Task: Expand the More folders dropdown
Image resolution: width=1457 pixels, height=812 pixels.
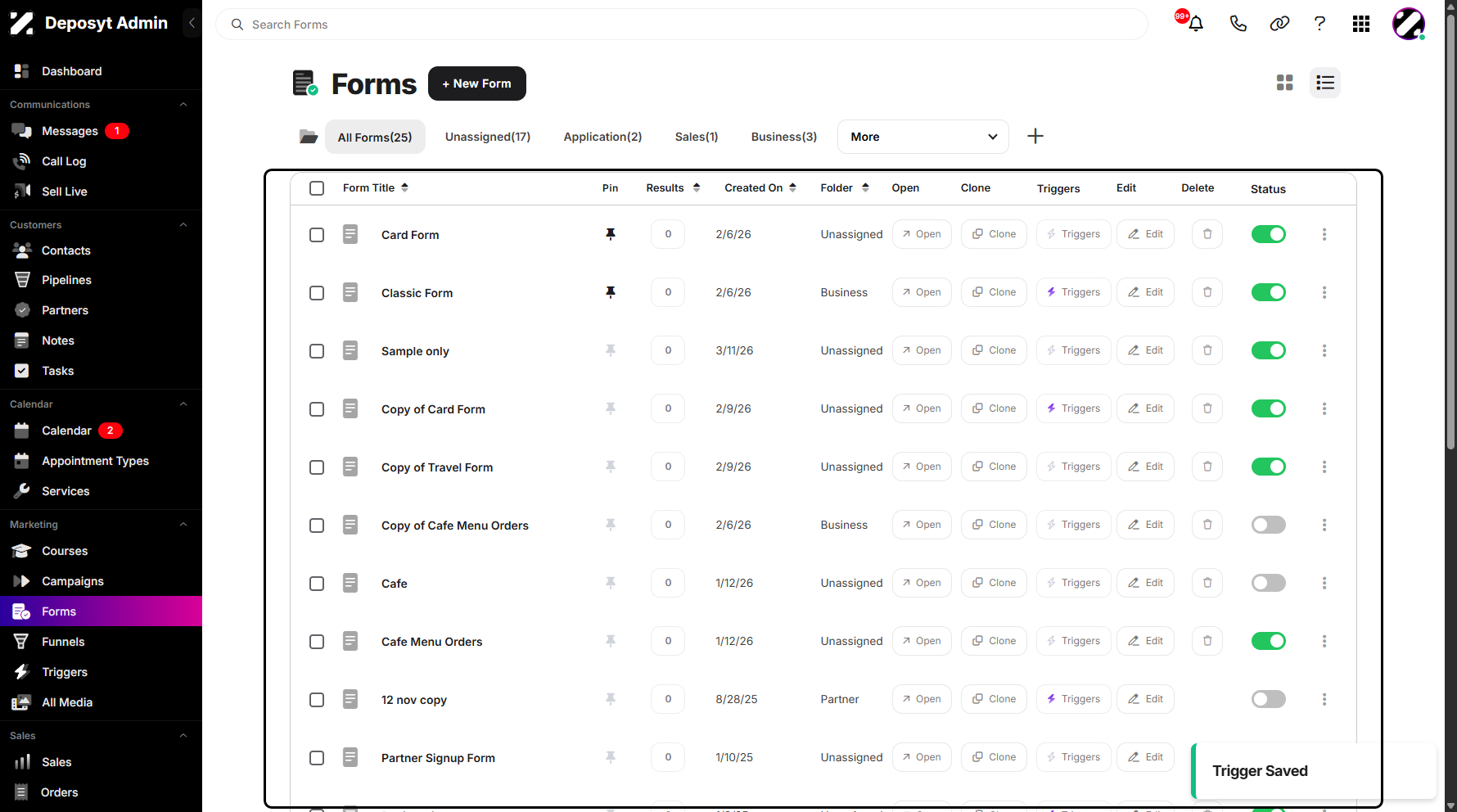Action: click(923, 137)
